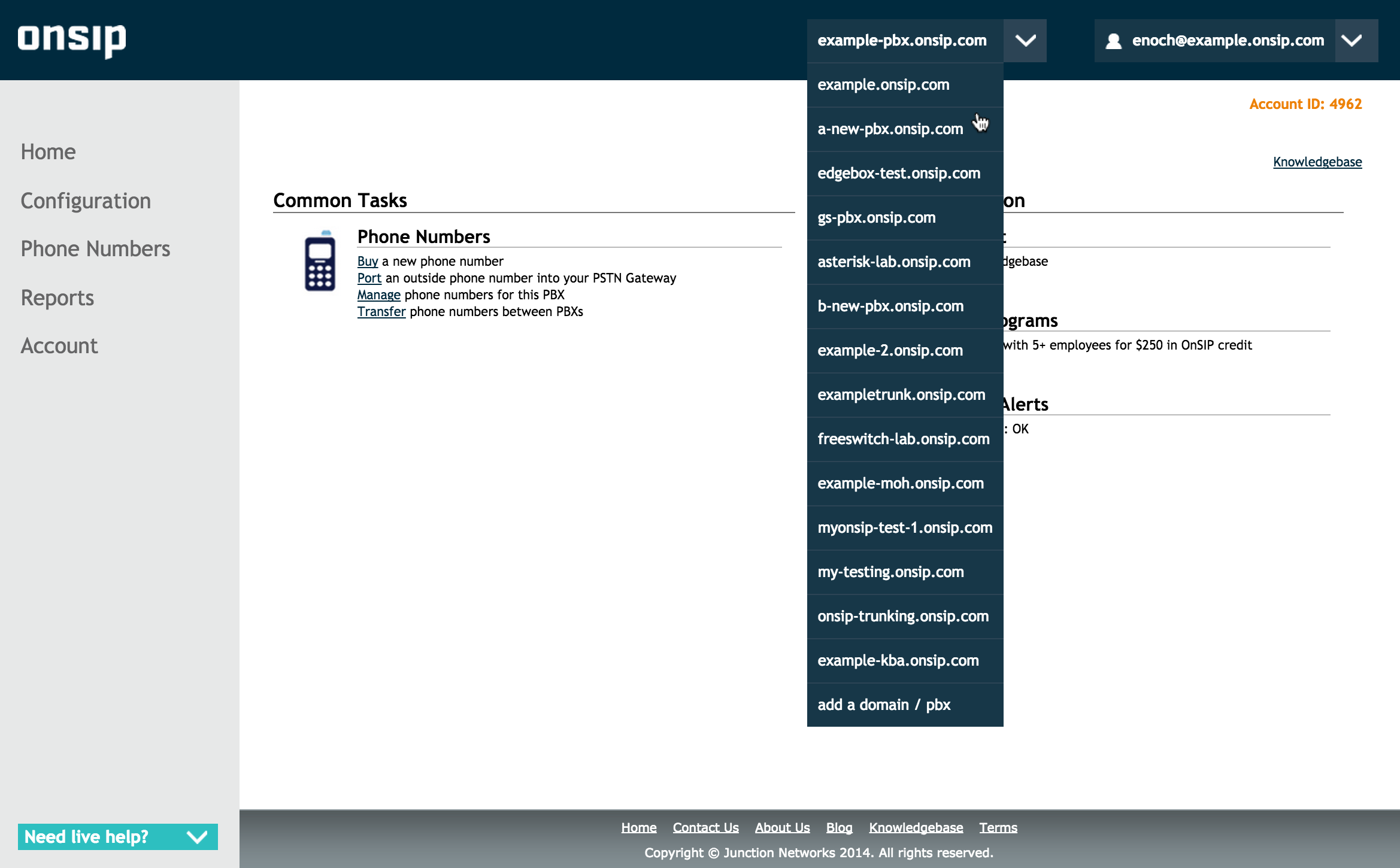Click Contact Us in the footer

[x=705, y=828]
